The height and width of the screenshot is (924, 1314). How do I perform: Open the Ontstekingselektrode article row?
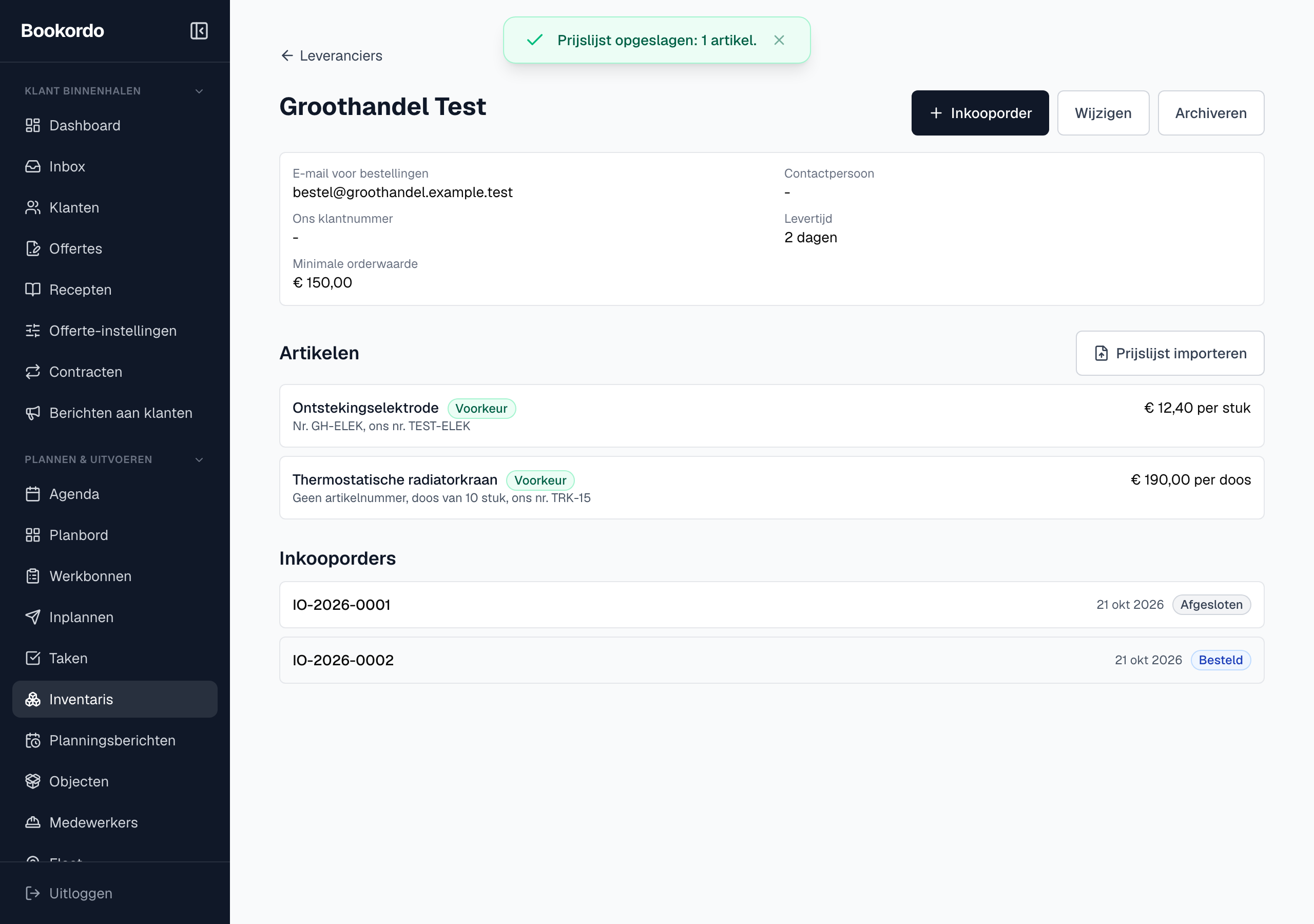coord(771,416)
